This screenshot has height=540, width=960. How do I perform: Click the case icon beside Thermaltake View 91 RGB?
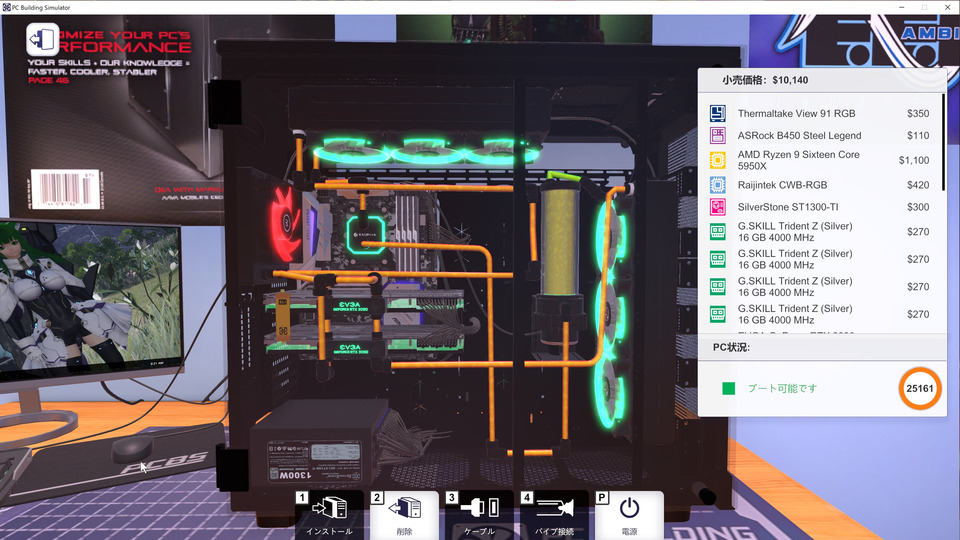coord(718,113)
